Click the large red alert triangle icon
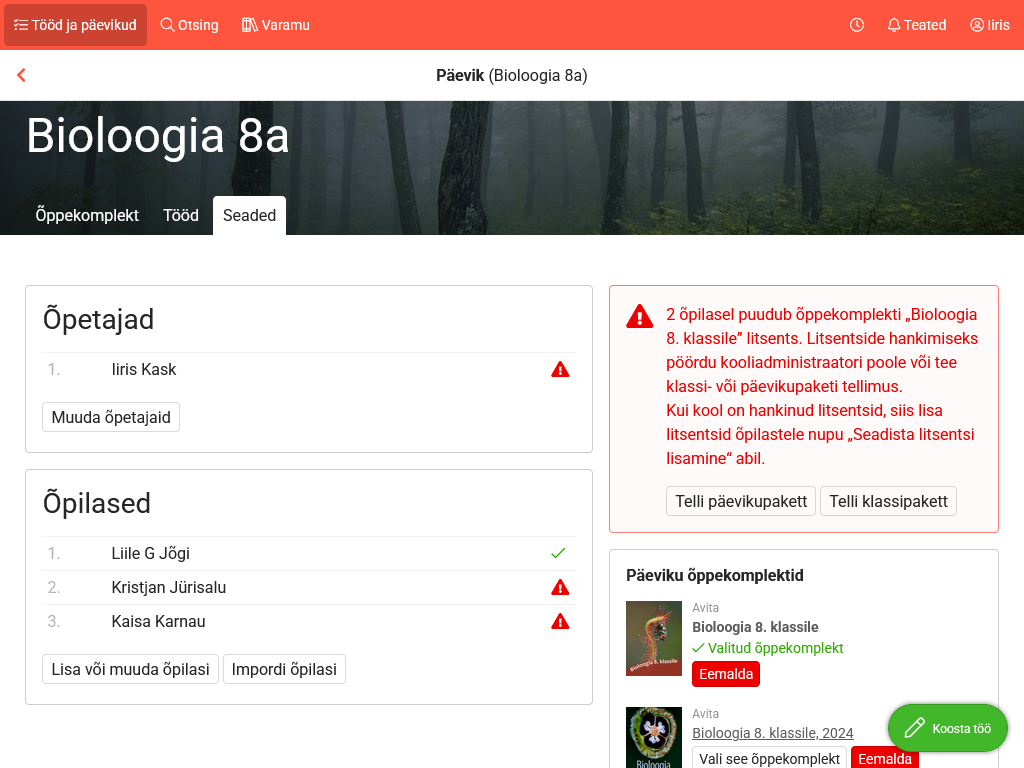The height and width of the screenshot is (768, 1024). click(640, 317)
